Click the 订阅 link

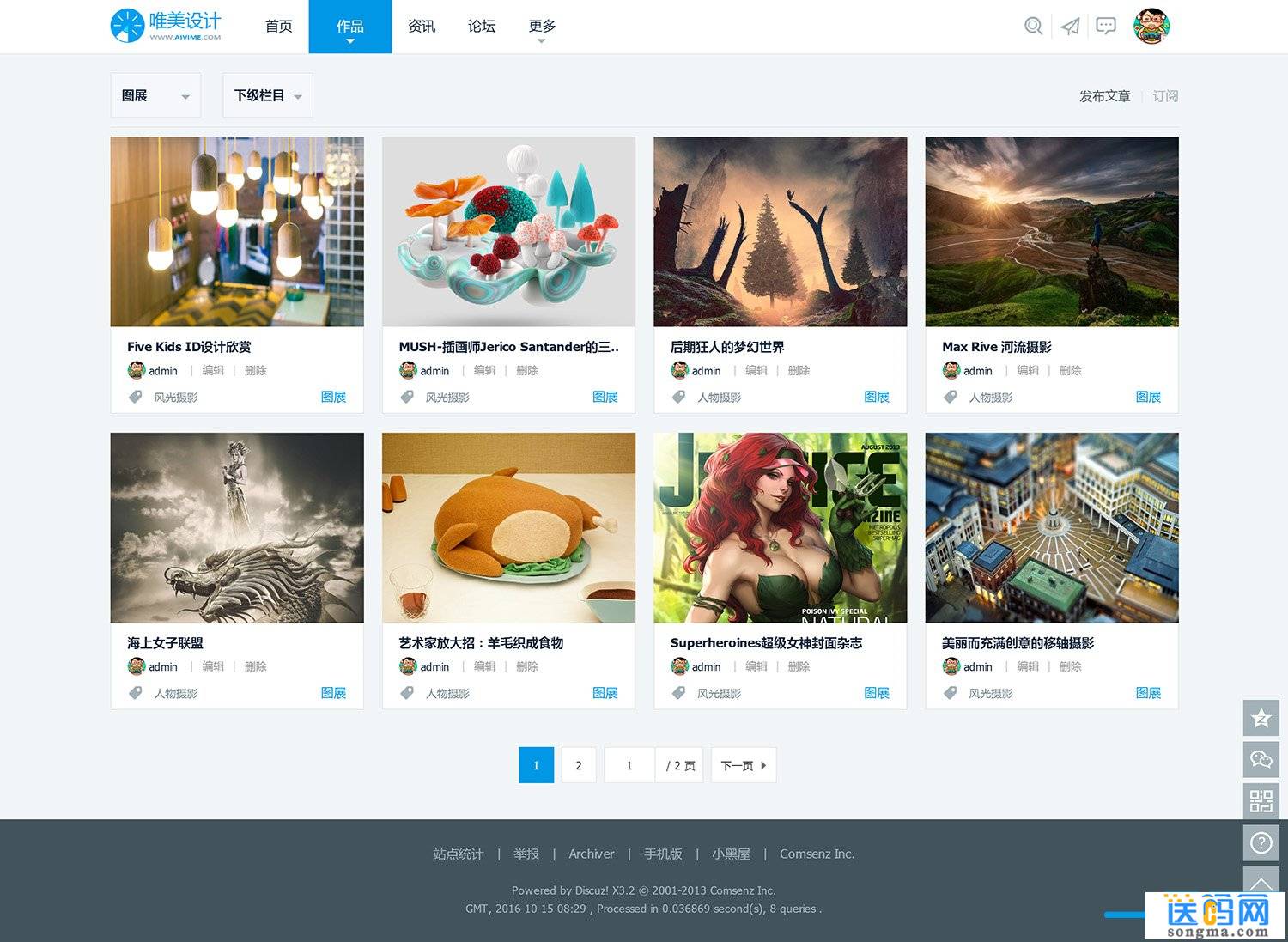1165,96
